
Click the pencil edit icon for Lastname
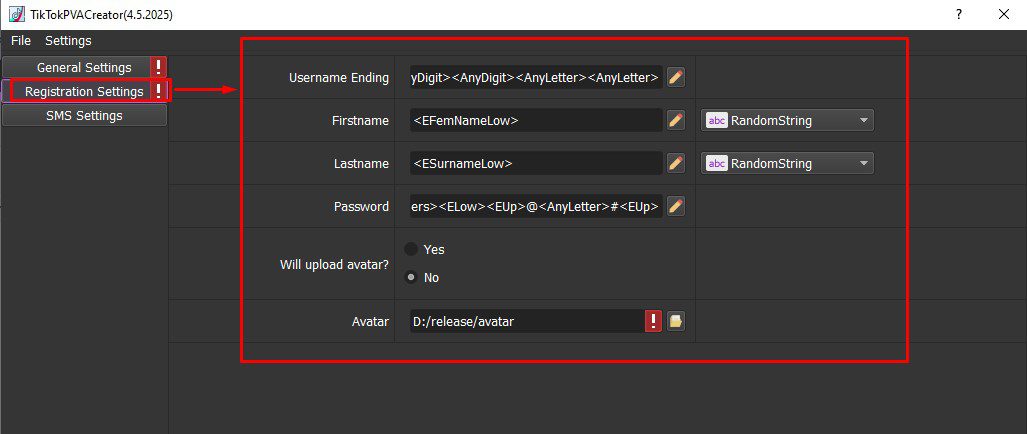coord(676,164)
